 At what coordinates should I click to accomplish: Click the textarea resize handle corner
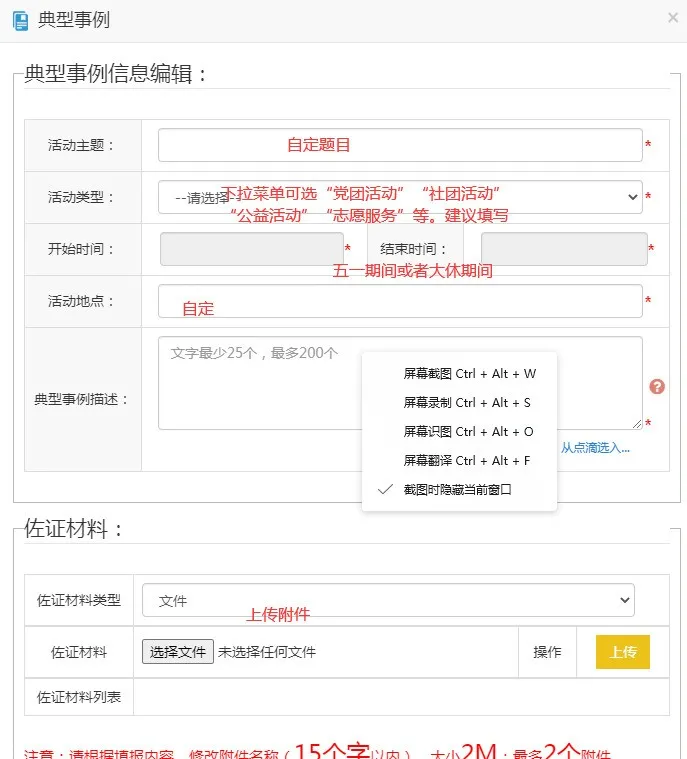637,424
